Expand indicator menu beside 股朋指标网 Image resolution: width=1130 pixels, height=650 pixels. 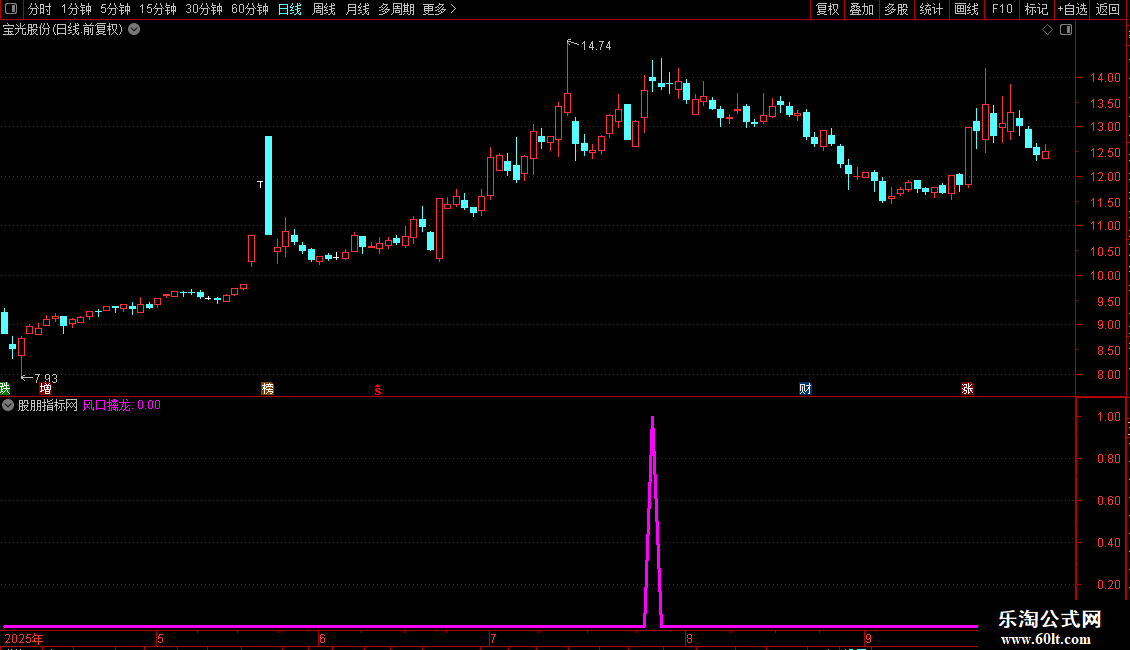(x=8, y=406)
